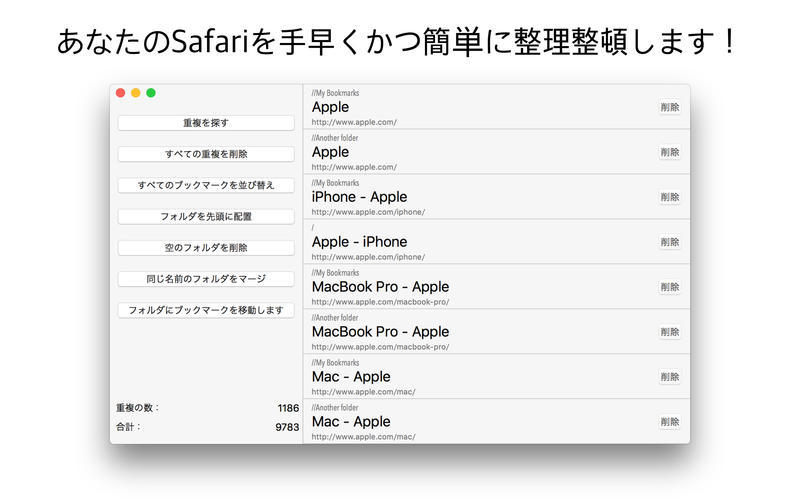Select the iPhone - Apple bookmark title

(x=360, y=197)
